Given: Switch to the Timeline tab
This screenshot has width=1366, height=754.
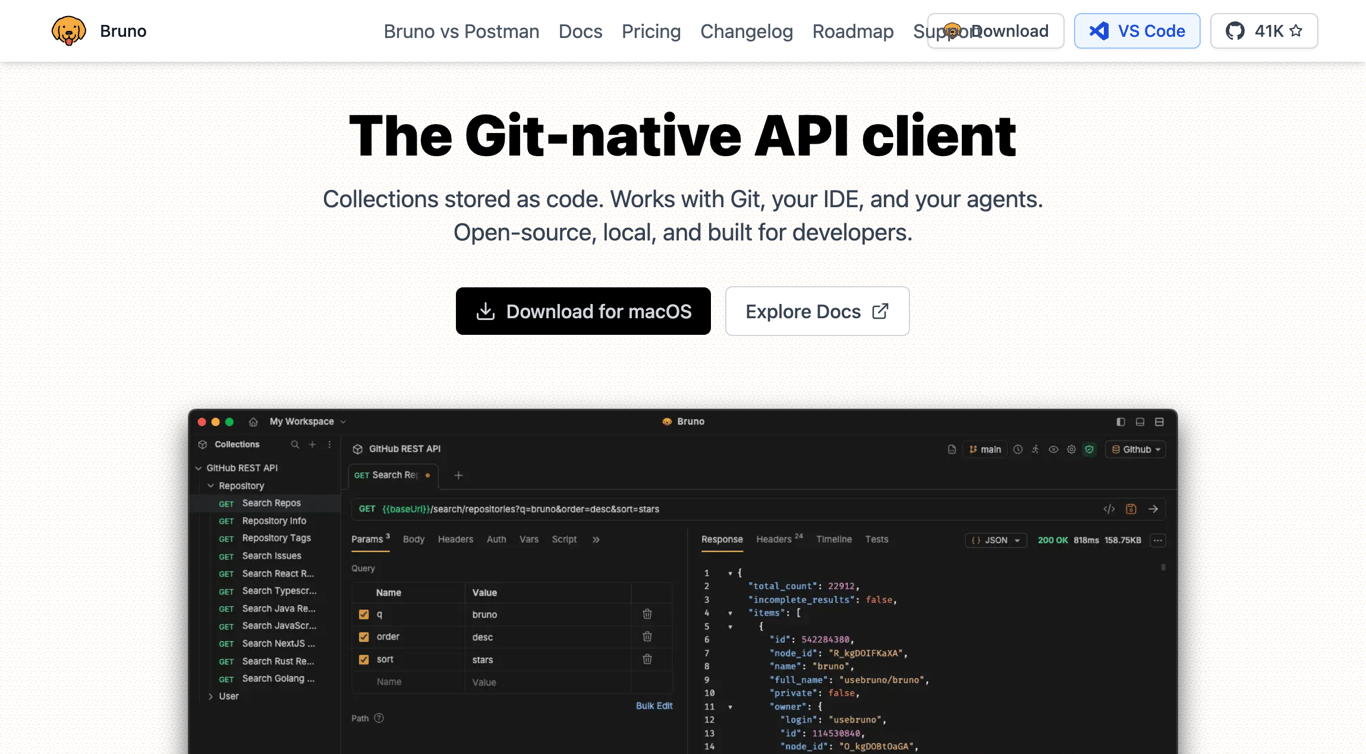Looking at the screenshot, I should tap(834, 539).
